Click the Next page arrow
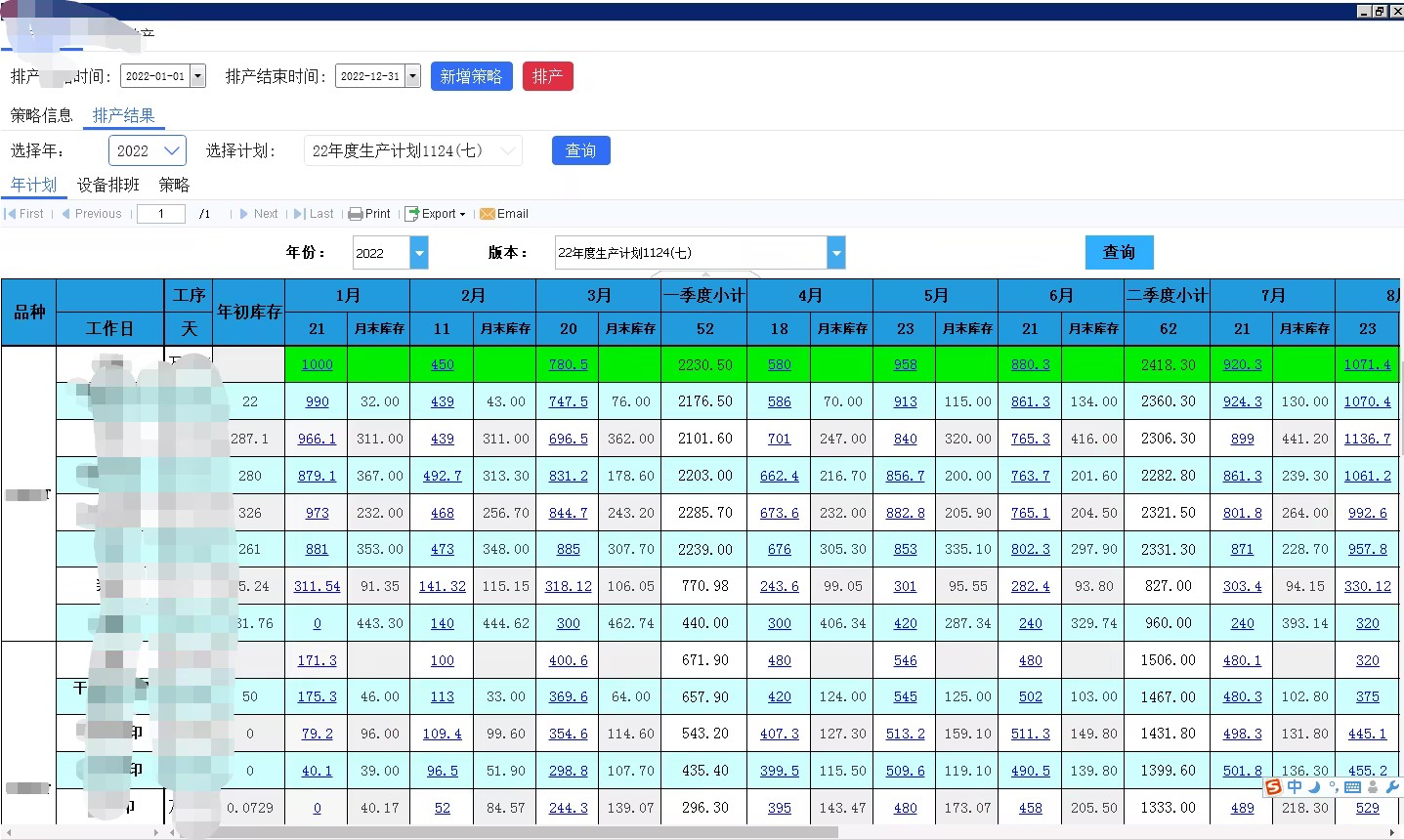The width and height of the screenshot is (1404, 840). coord(244,214)
